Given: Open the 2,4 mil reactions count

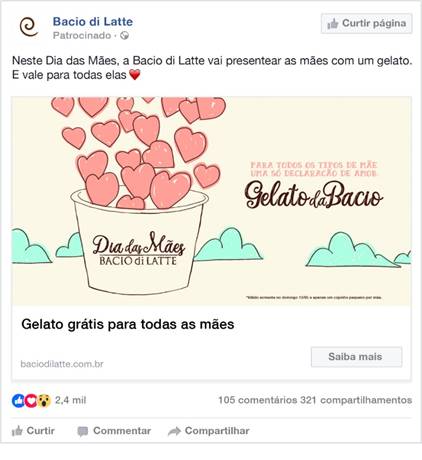Looking at the screenshot, I should [x=70, y=400].
